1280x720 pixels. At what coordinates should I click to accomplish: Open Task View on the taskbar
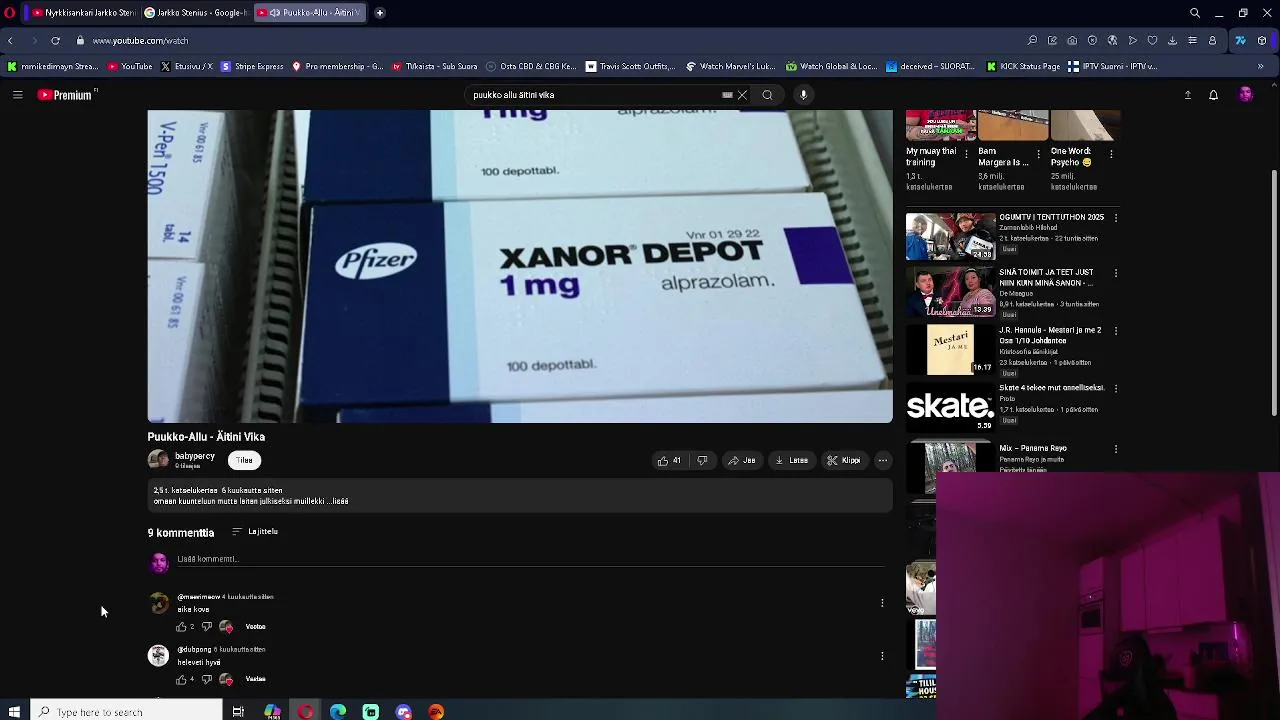(238, 712)
